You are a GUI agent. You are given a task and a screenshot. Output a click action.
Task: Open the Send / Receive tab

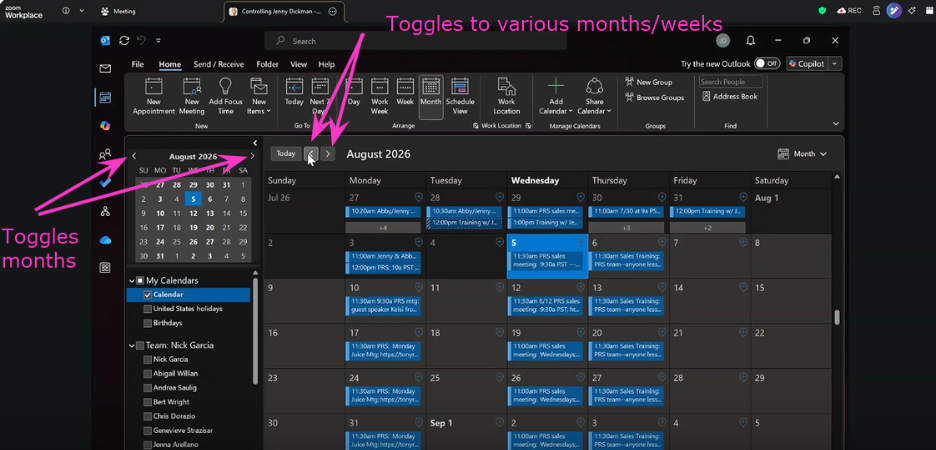point(218,64)
